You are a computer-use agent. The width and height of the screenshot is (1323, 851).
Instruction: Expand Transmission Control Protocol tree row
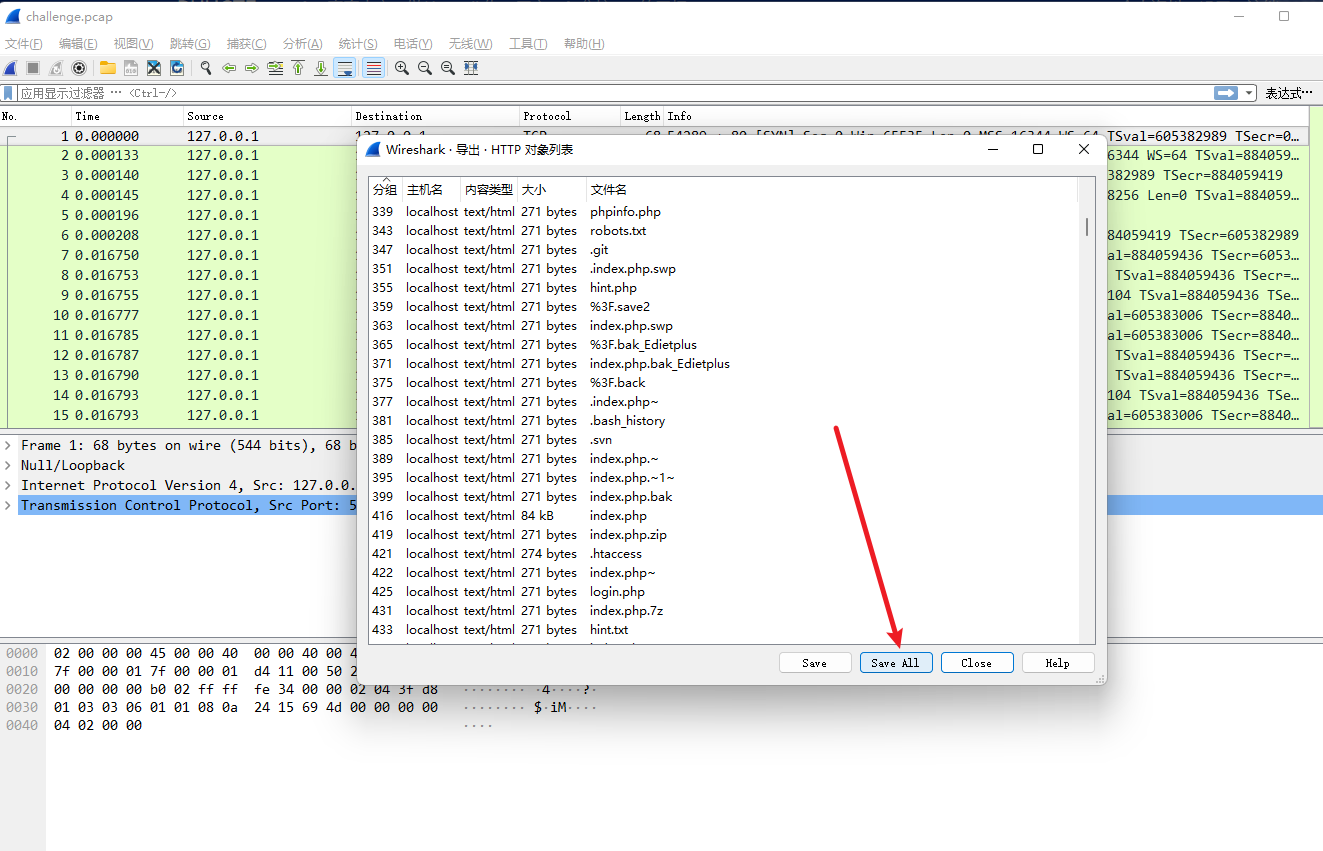pos(9,505)
